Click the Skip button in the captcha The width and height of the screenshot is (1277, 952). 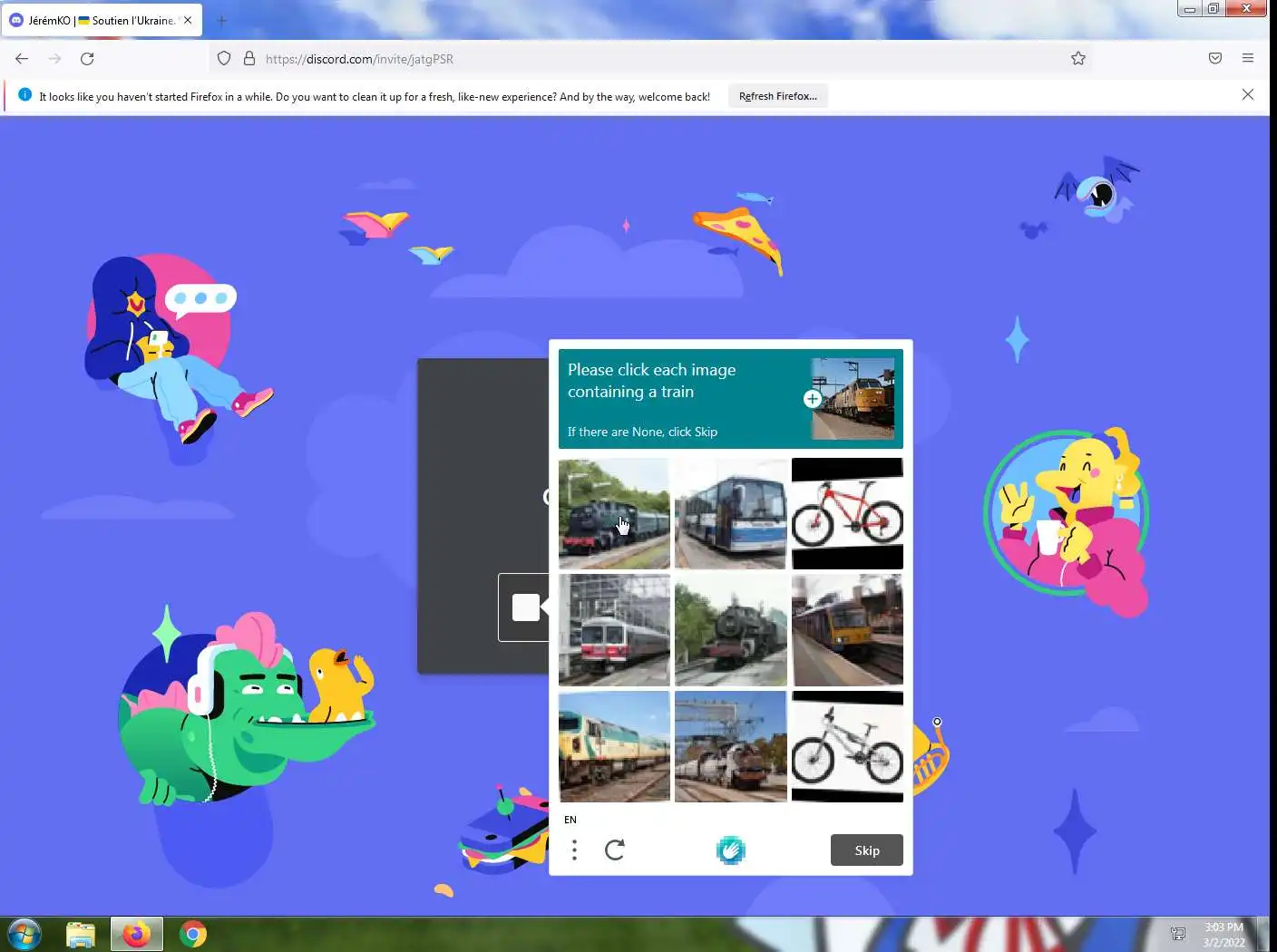[867, 850]
